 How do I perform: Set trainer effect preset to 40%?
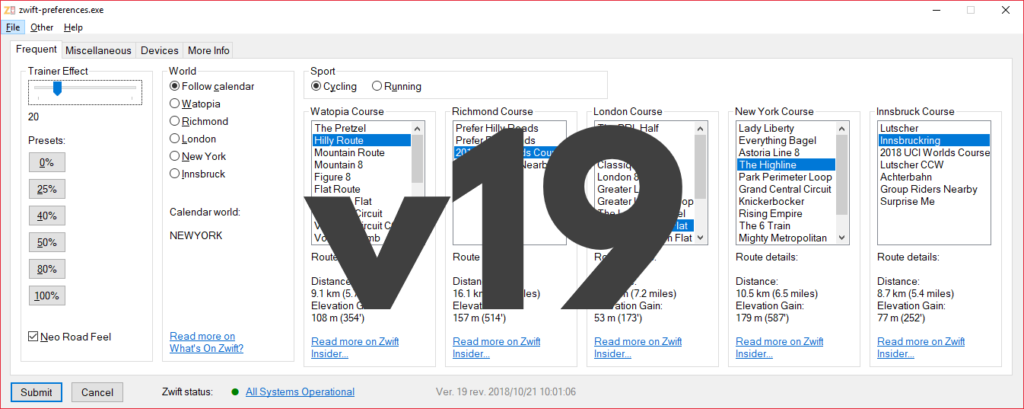47,216
